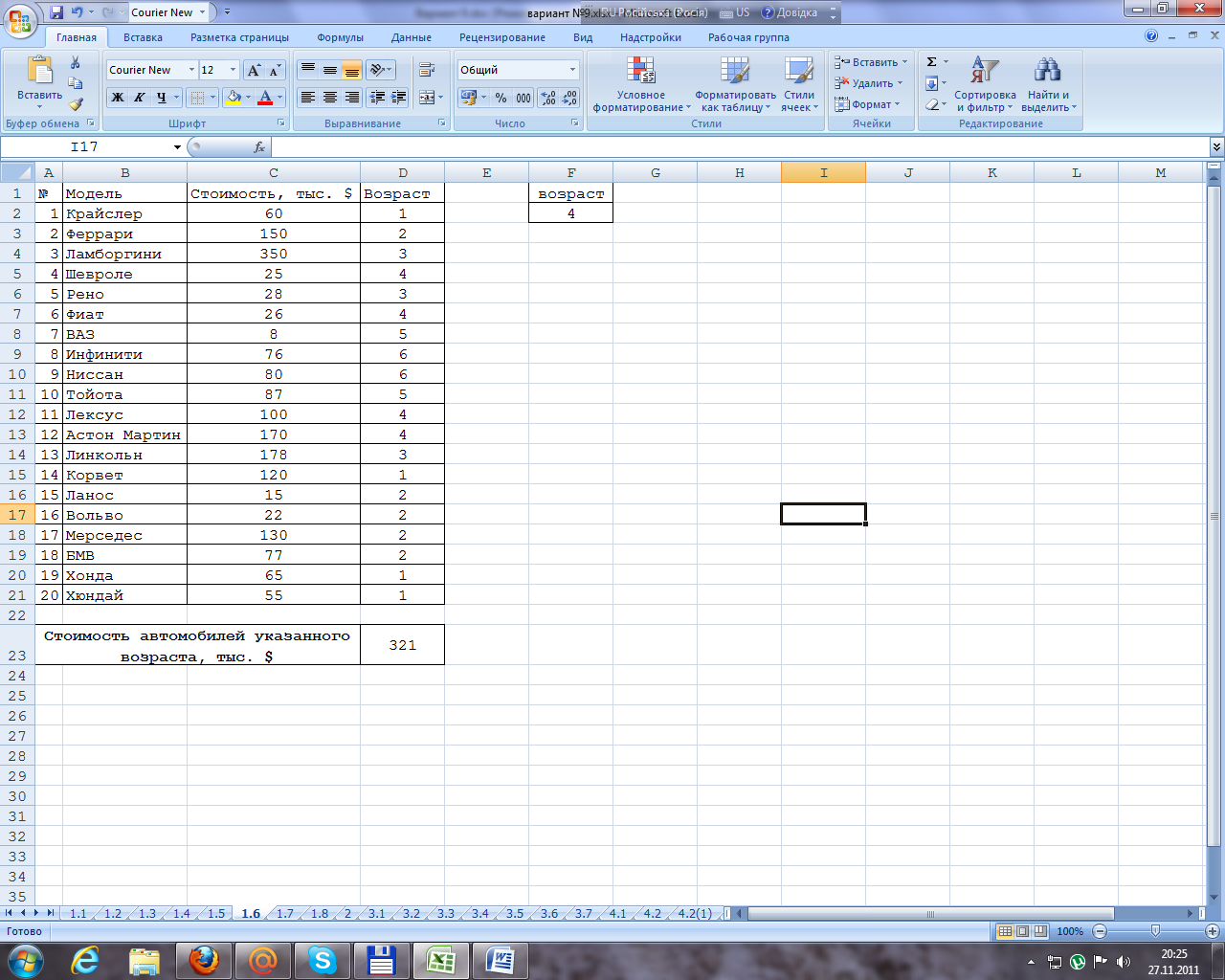
Task: Open the Формулы ribbon tab
Action: [x=340, y=37]
